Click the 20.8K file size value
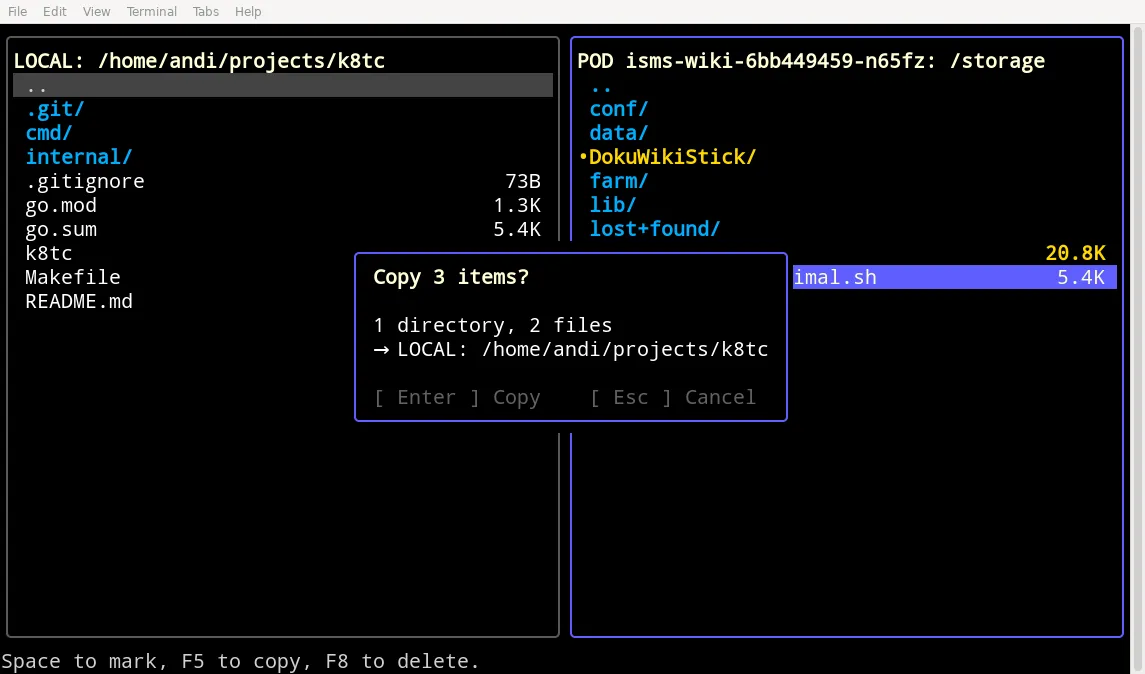1145x674 pixels. click(x=1075, y=254)
